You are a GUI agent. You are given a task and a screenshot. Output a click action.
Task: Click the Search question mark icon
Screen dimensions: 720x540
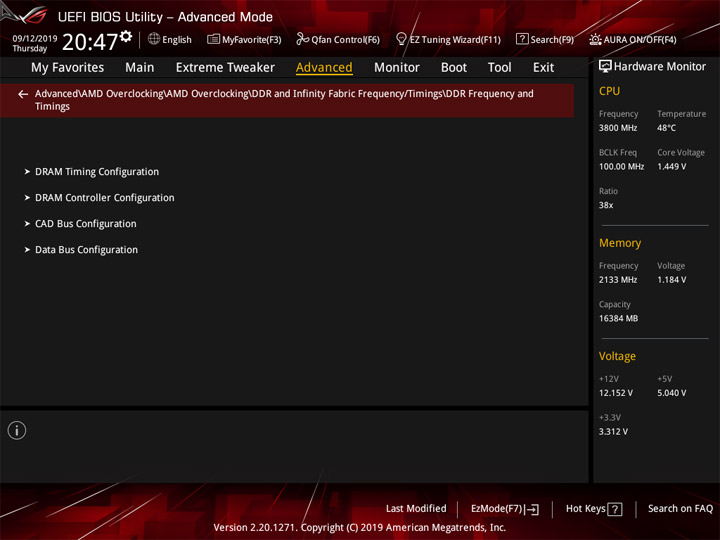click(522, 39)
